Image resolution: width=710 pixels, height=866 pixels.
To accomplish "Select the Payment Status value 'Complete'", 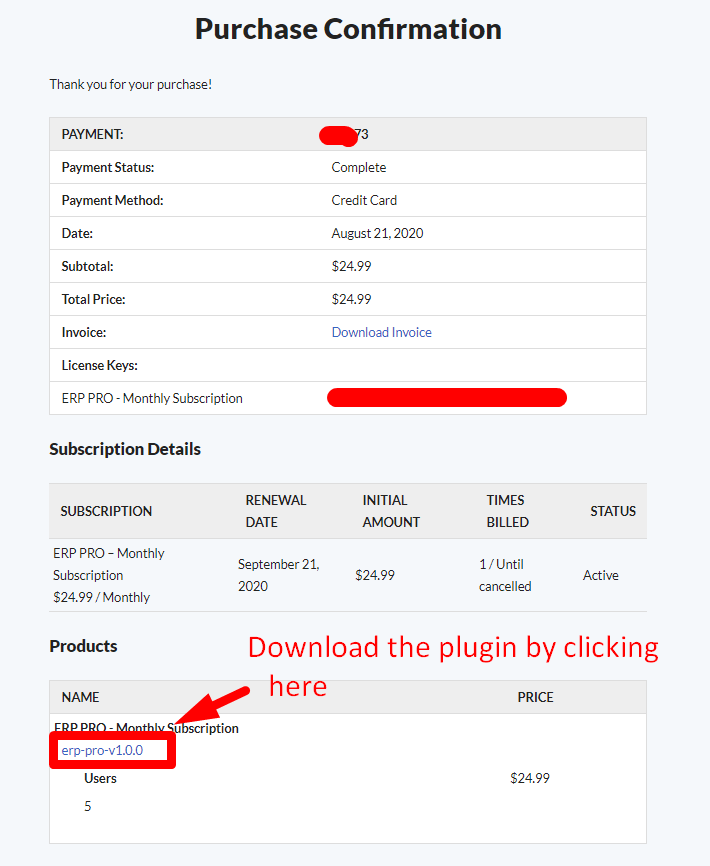I will click(359, 167).
